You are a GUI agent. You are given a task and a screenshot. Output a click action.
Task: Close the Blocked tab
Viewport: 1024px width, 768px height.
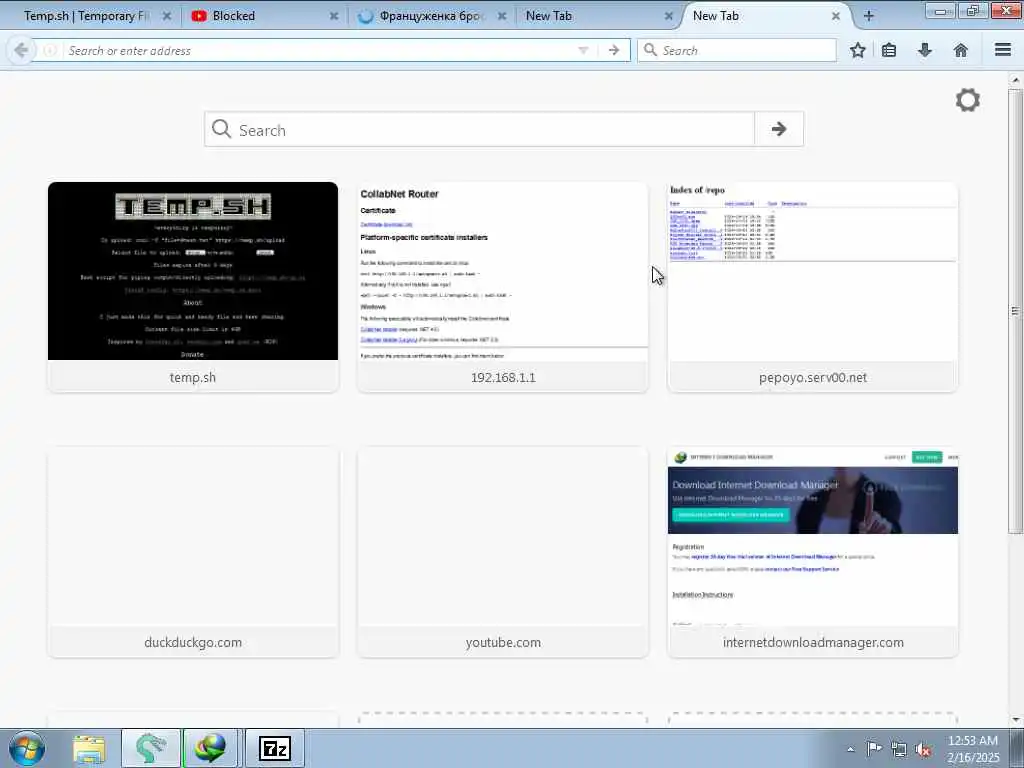click(x=334, y=16)
